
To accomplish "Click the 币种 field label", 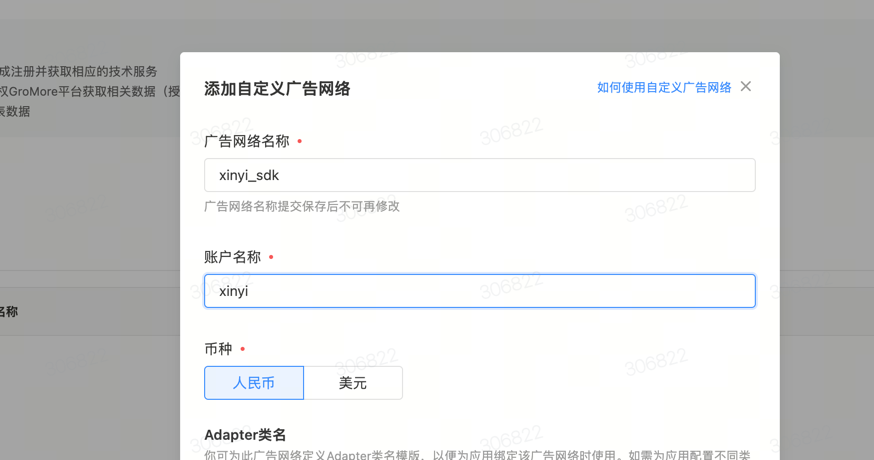I will 218,349.
